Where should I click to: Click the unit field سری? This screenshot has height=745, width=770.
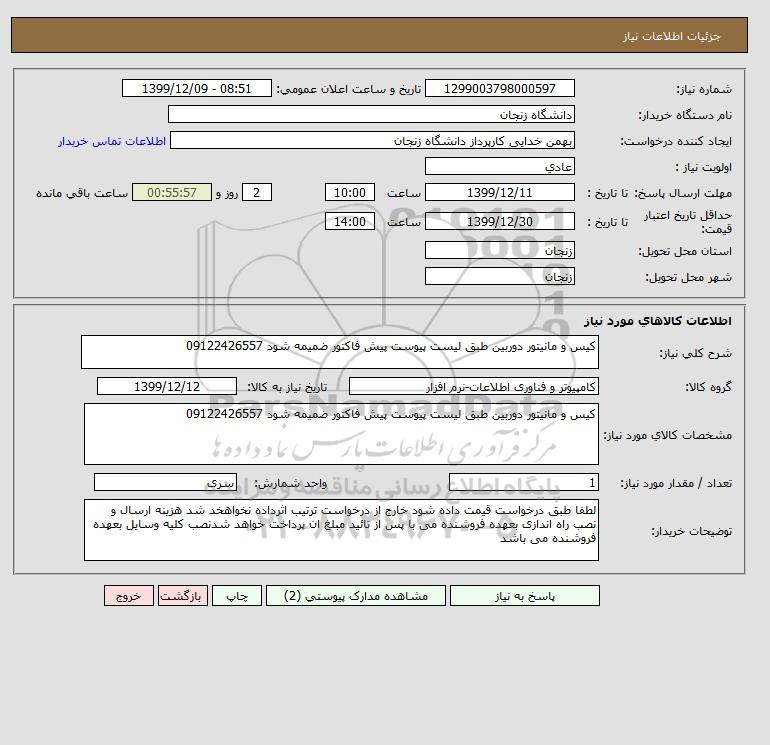tap(165, 483)
